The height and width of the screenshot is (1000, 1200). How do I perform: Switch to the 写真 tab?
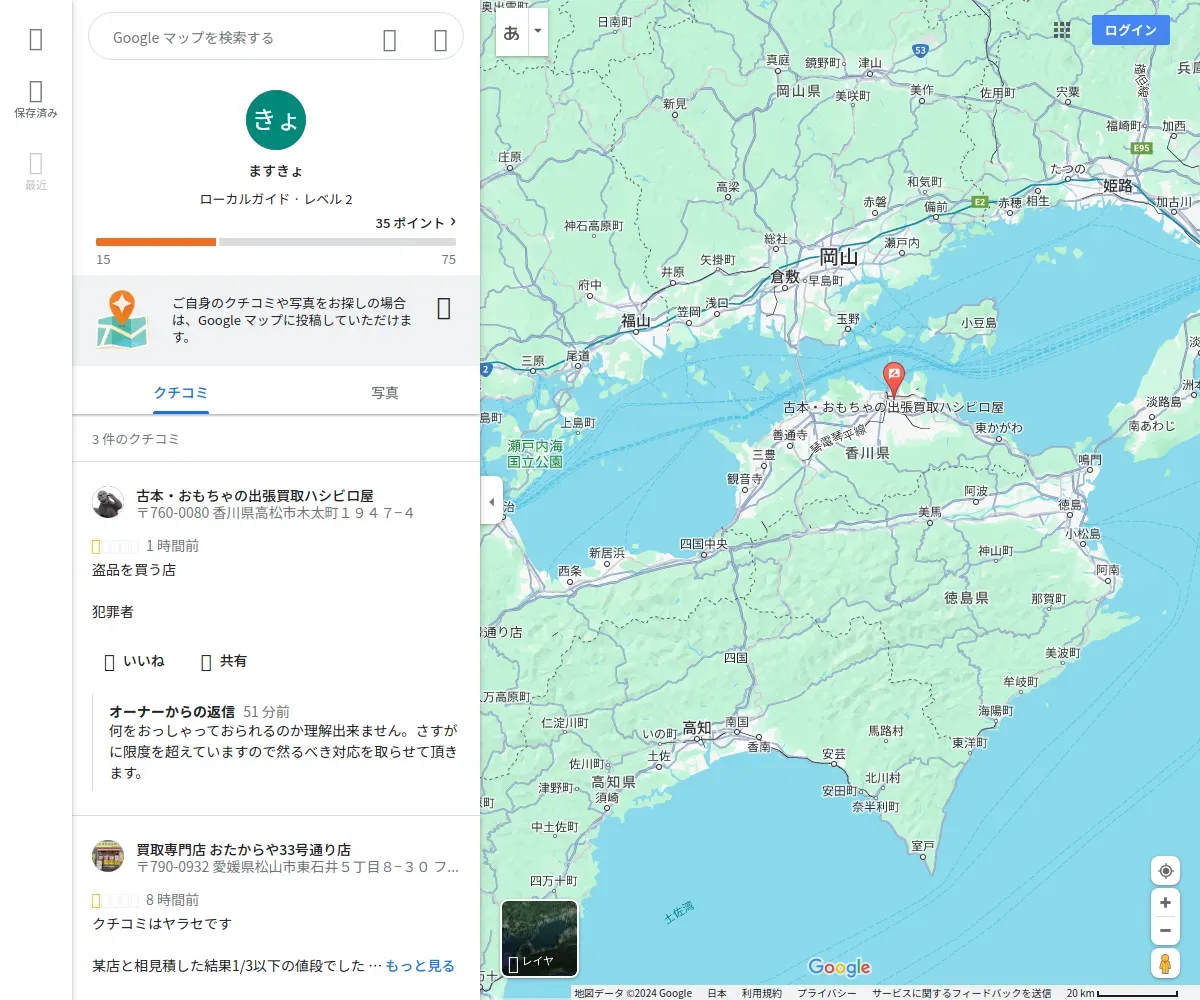(385, 393)
